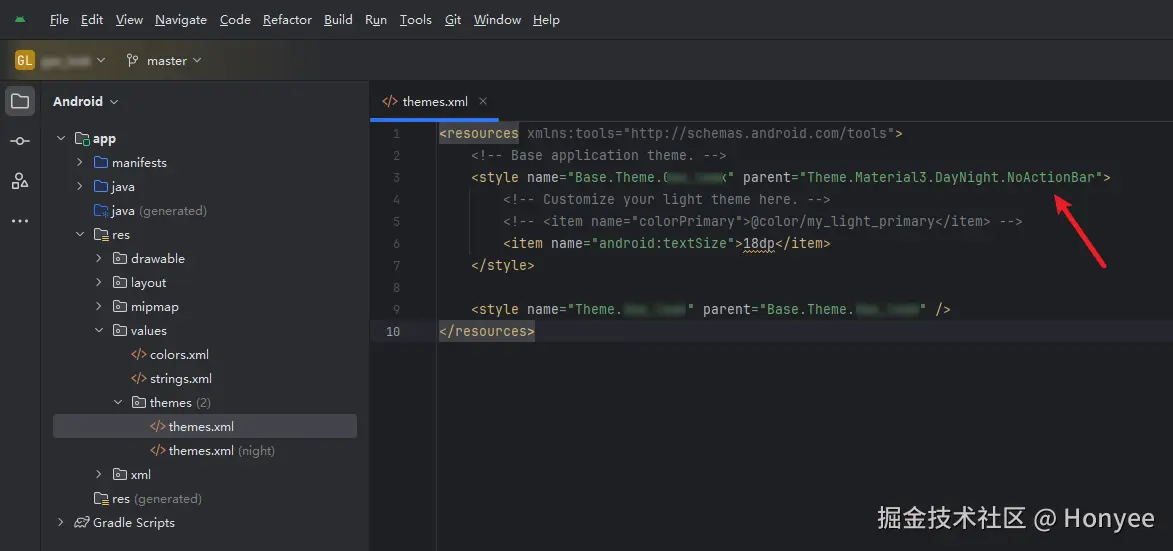Screen dimensions: 1173x551
Task: Open the Run menu
Action: [376, 19]
